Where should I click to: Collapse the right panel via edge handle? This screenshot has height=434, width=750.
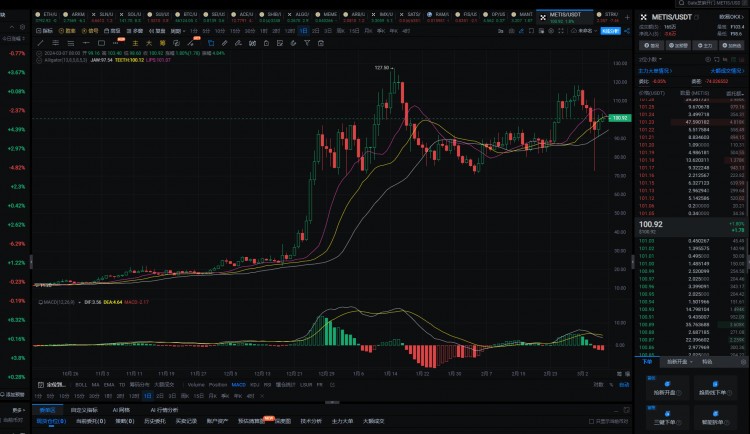click(x=633, y=262)
